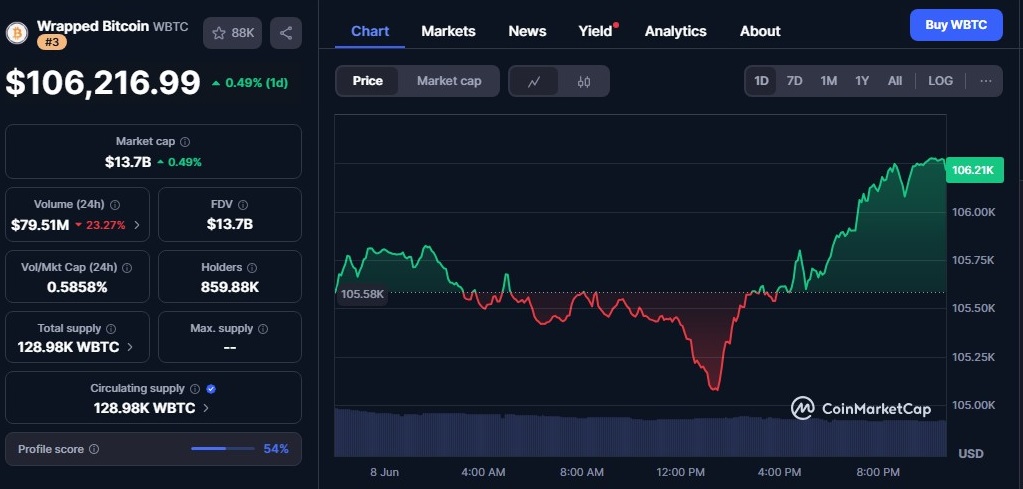1023x489 pixels.
Task: Click the 8 Jun date axis label
Action: point(384,471)
